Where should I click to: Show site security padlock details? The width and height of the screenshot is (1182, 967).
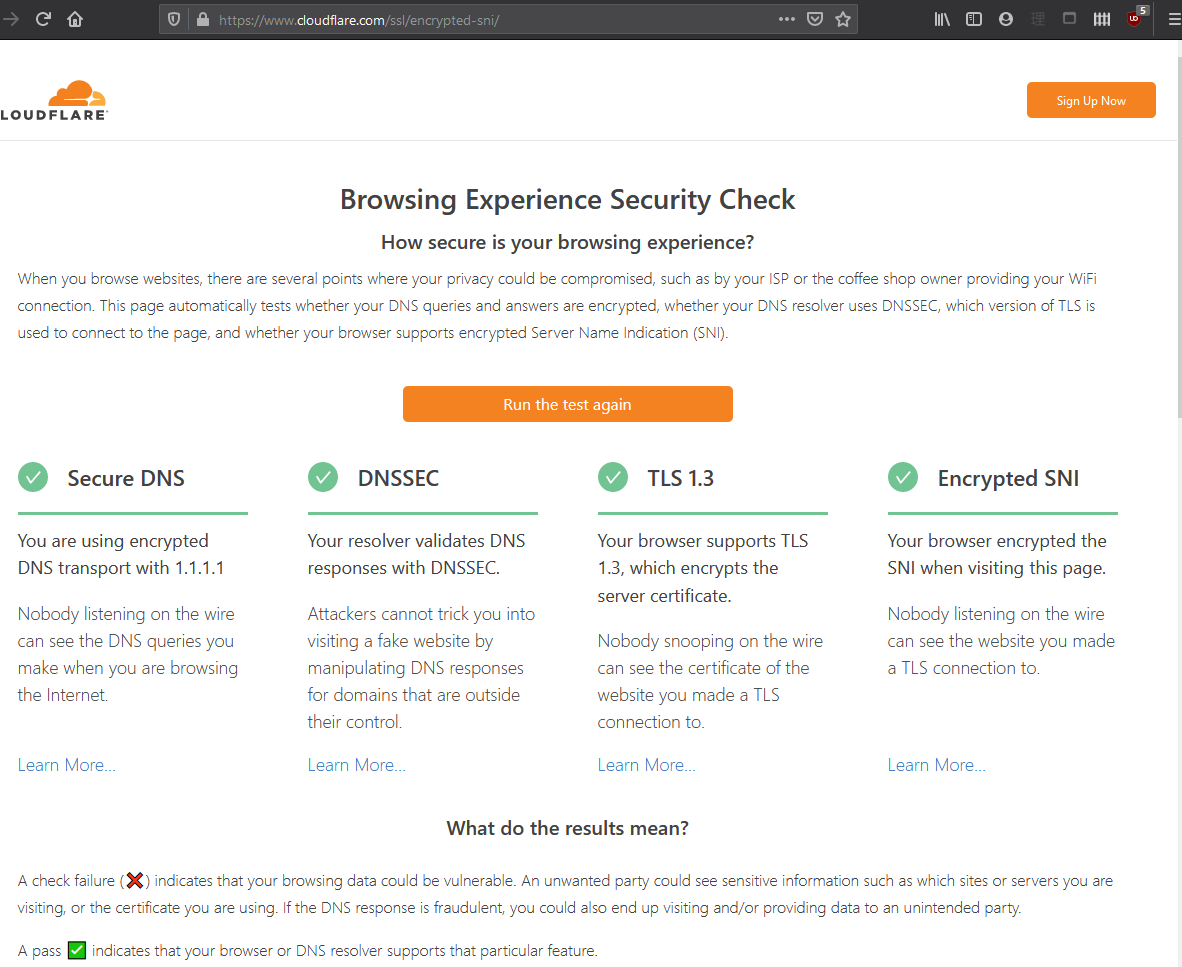coord(202,19)
